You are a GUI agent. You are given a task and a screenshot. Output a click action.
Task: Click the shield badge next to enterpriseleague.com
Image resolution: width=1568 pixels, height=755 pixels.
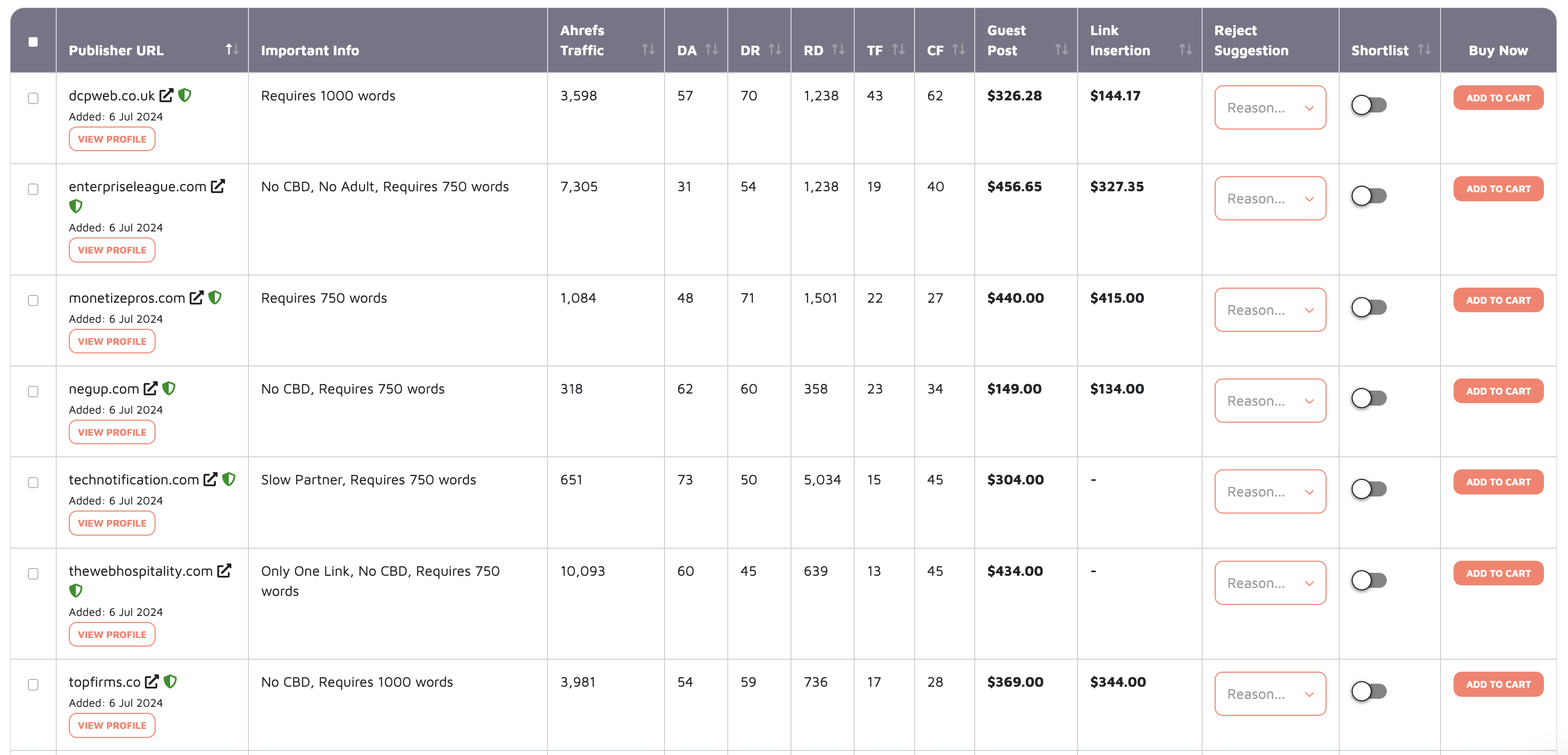(76, 206)
